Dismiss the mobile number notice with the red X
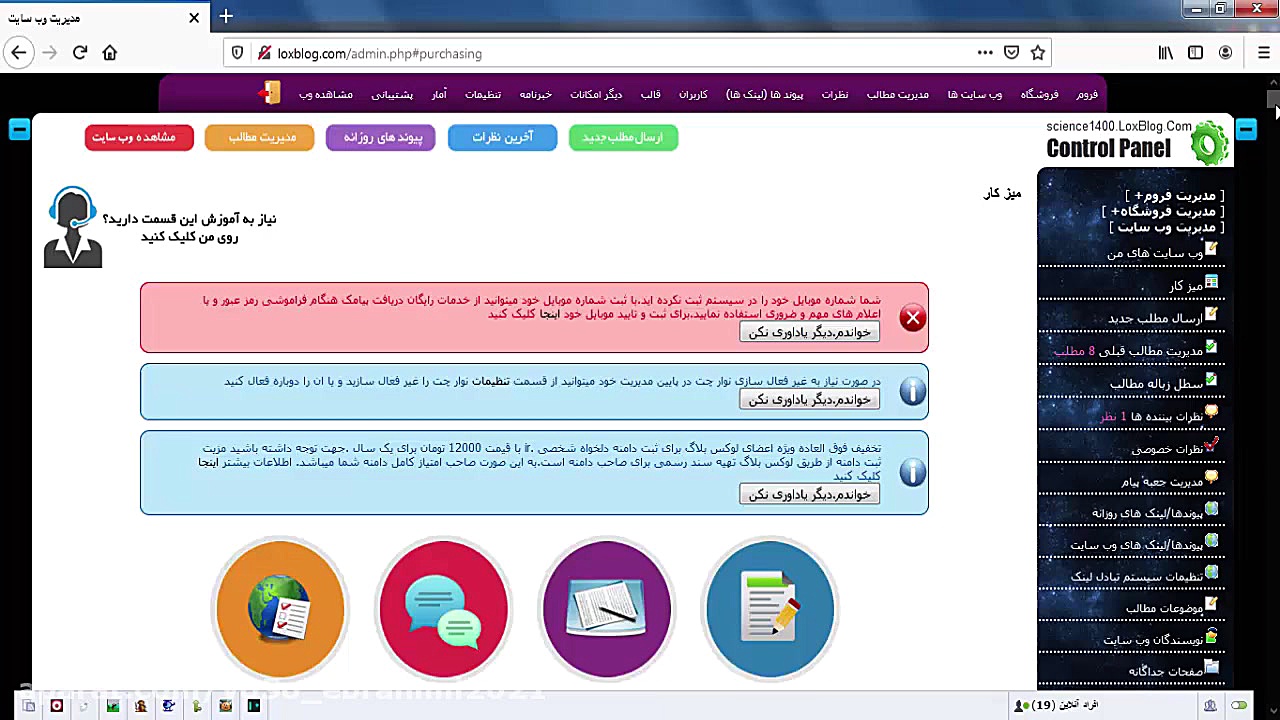 pos(912,317)
